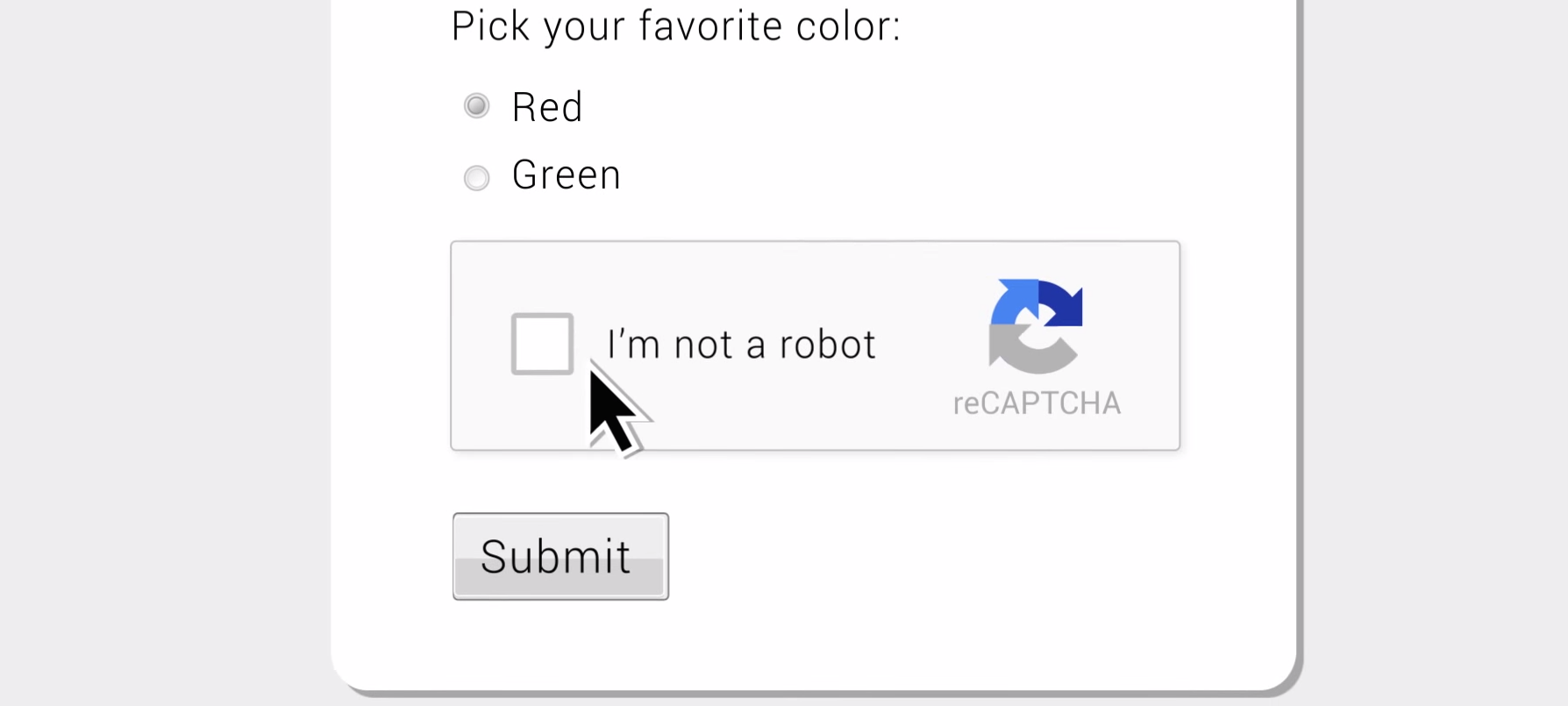Click the light blue arrow of reCAPTCHA logo

(1013, 303)
